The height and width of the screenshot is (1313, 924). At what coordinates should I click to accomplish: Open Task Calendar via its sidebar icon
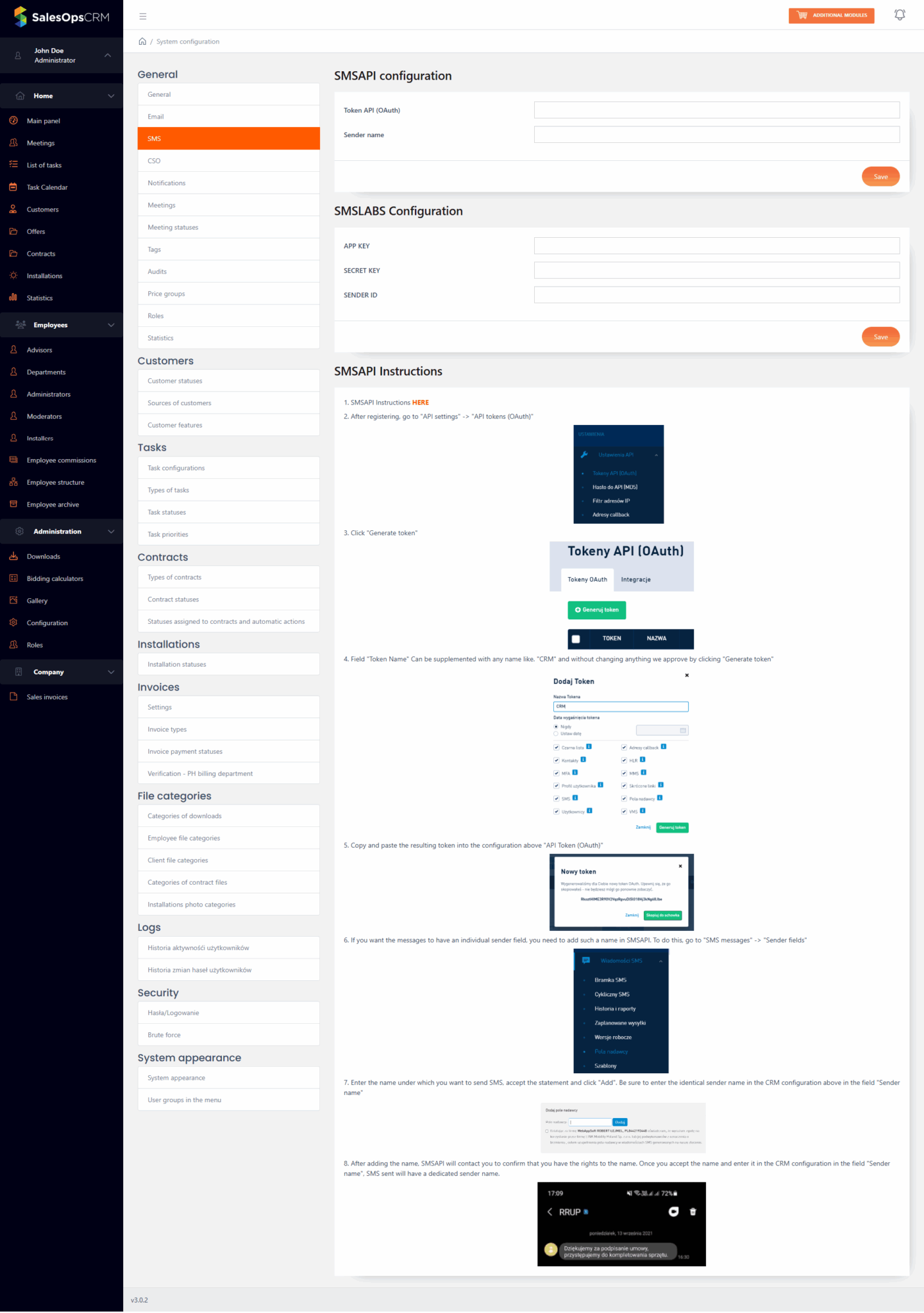point(13,187)
